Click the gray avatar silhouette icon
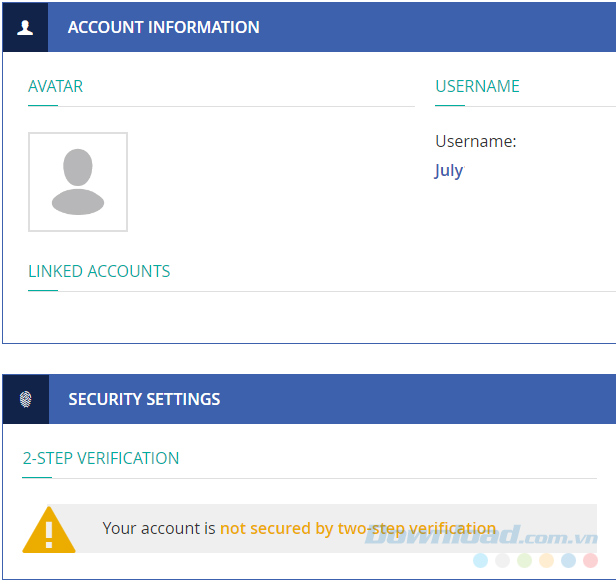 78,182
